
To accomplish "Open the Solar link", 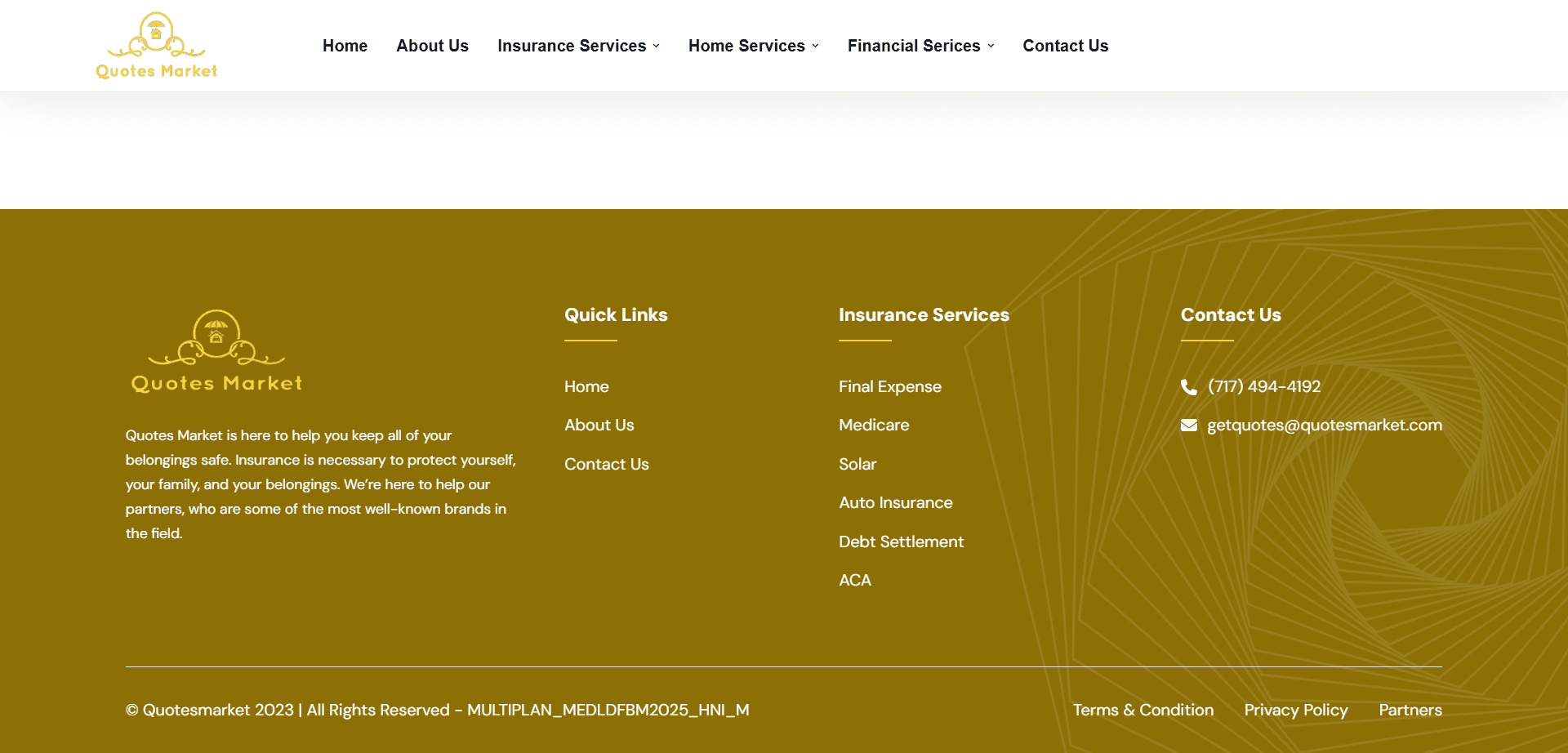I will [x=857, y=464].
